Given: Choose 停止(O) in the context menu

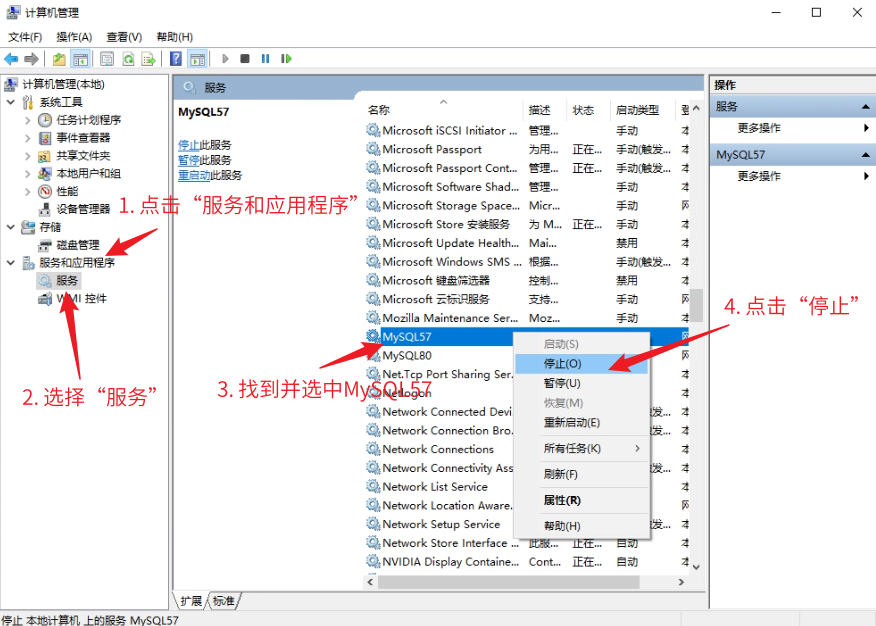Looking at the screenshot, I should click(x=562, y=364).
